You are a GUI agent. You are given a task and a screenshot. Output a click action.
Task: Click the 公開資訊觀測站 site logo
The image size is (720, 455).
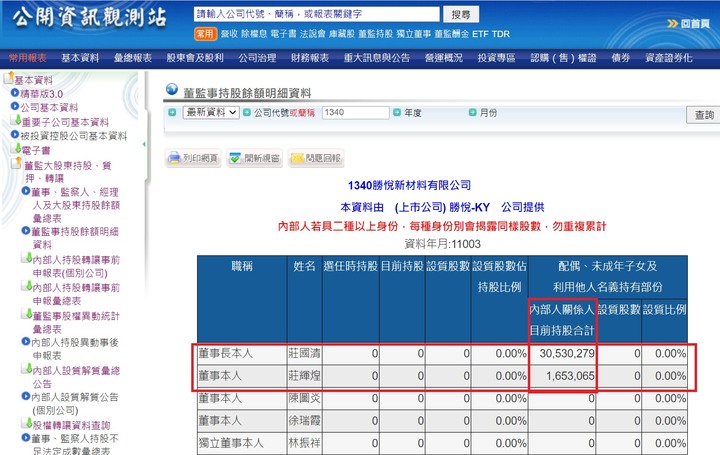pos(89,17)
